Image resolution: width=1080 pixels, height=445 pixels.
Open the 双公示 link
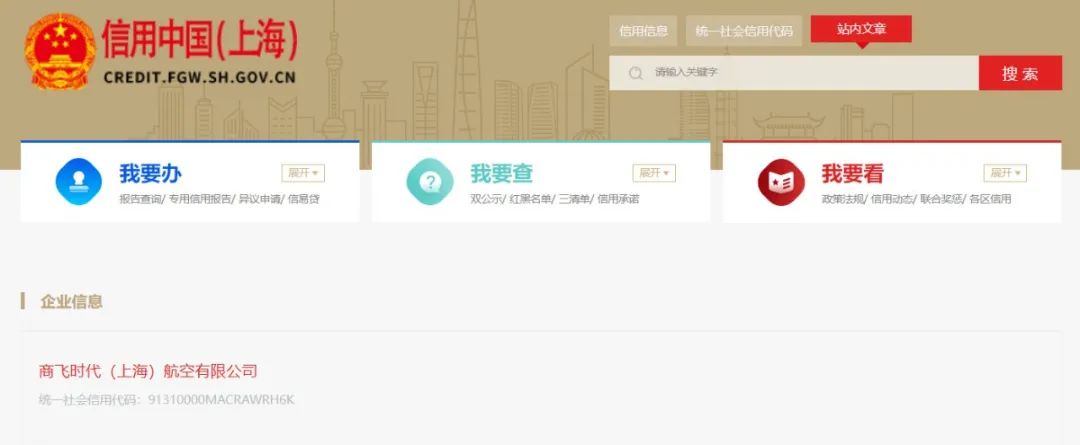click(487, 199)
